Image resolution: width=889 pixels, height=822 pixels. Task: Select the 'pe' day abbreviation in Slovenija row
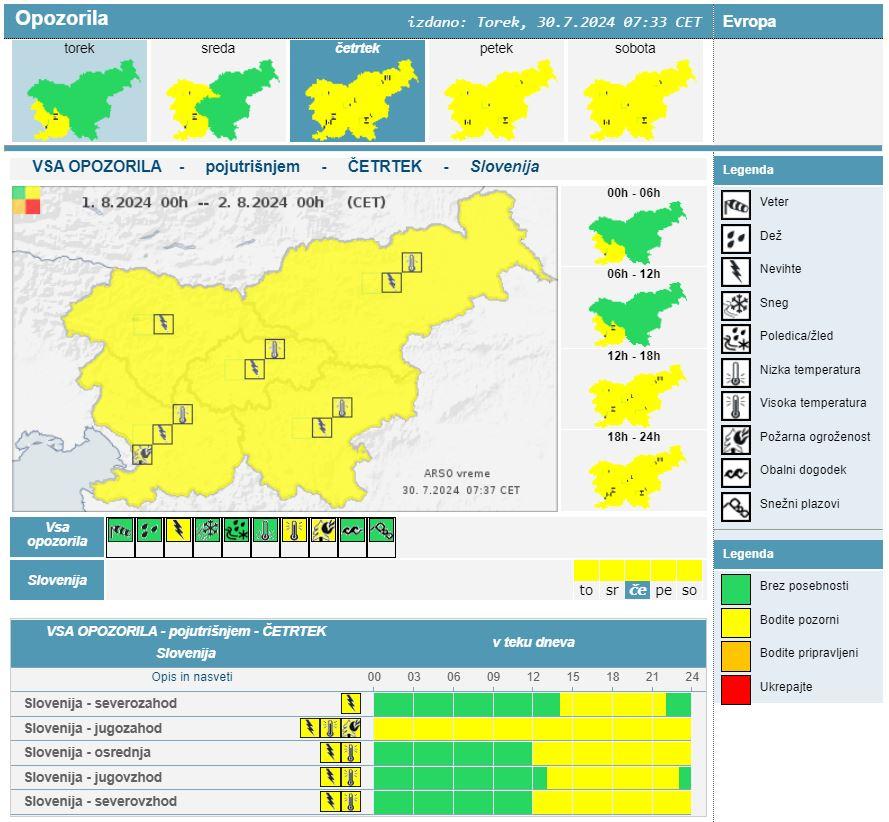click(663, 590)
